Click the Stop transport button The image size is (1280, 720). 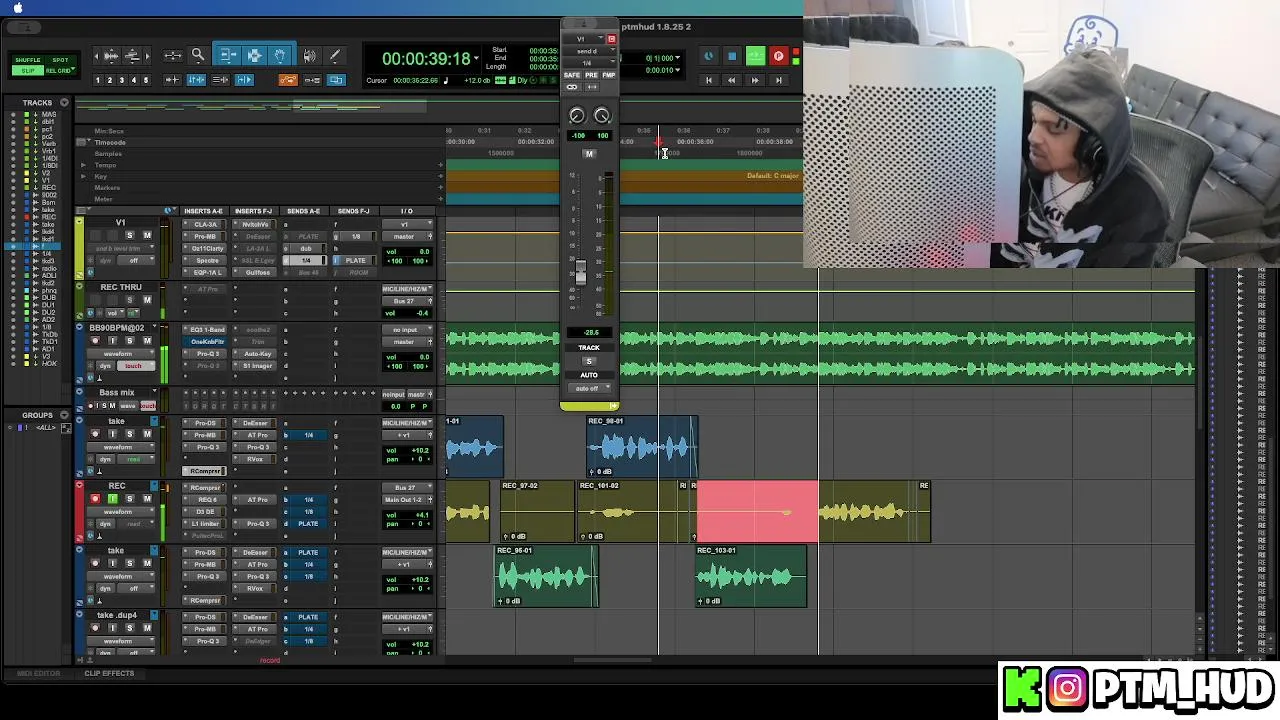click(732, 57)
